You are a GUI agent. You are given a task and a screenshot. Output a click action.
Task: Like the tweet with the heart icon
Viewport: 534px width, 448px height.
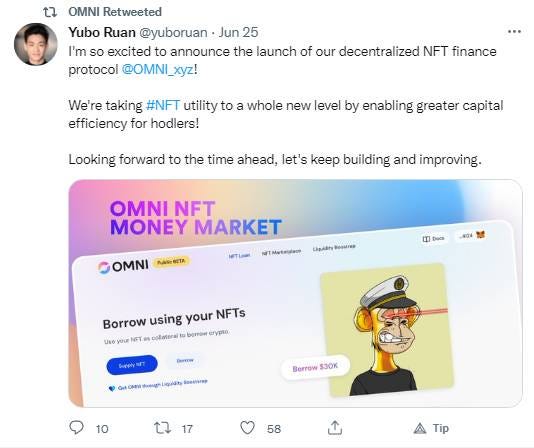(x=248, y=428)
